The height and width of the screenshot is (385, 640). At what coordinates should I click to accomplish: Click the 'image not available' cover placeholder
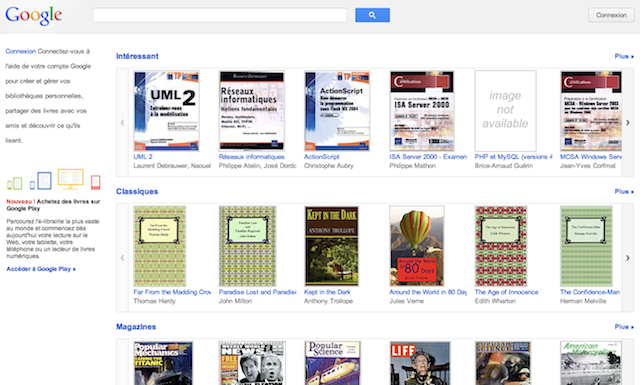[x=505, y=111]
